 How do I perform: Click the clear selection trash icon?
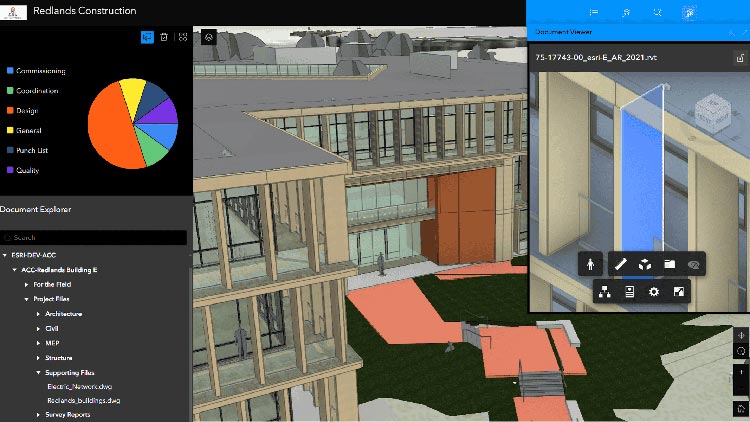tap(164, 37)
